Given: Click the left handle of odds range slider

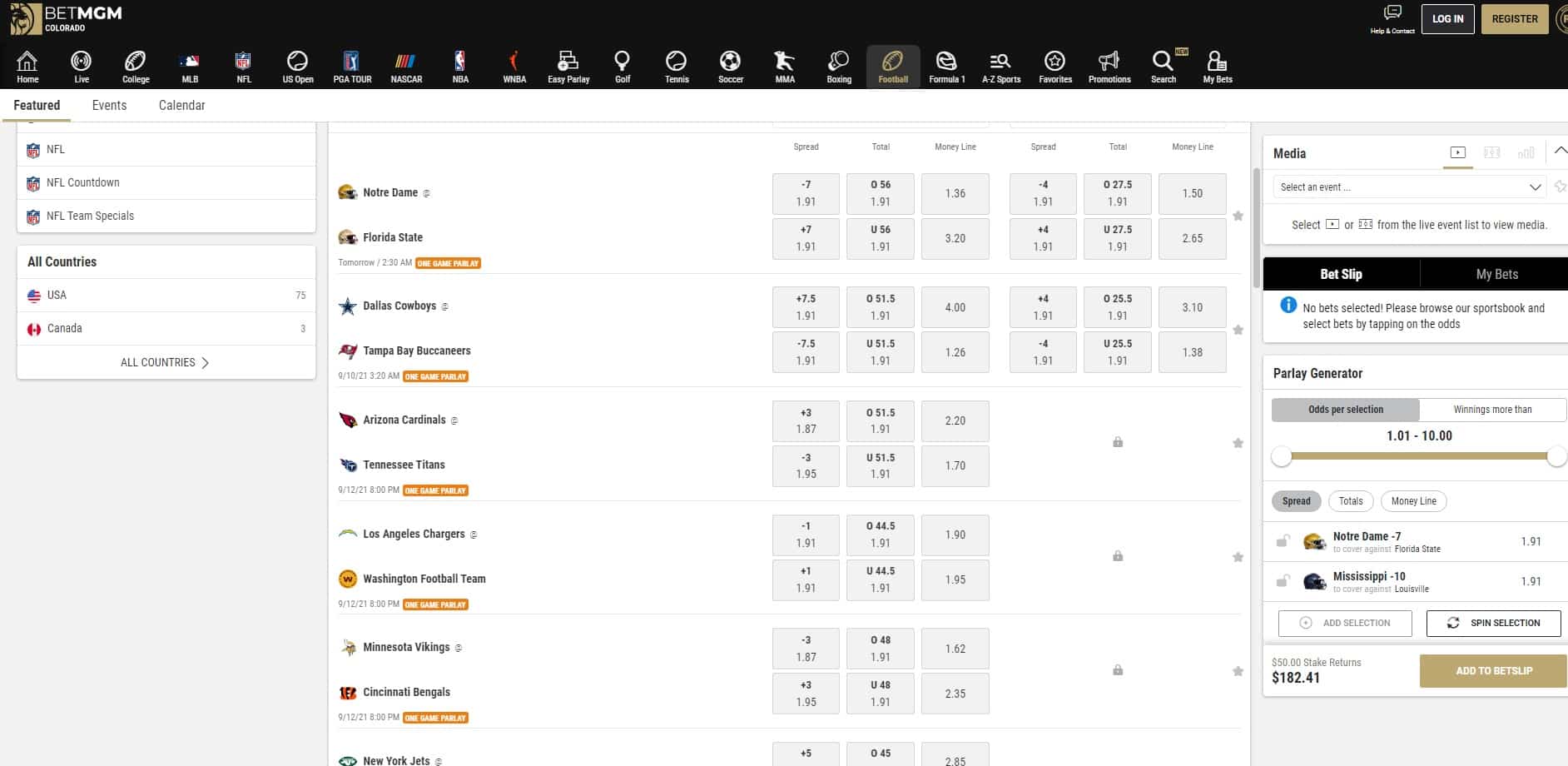Looking at the screenshot, I should (x=1282, y=456).
